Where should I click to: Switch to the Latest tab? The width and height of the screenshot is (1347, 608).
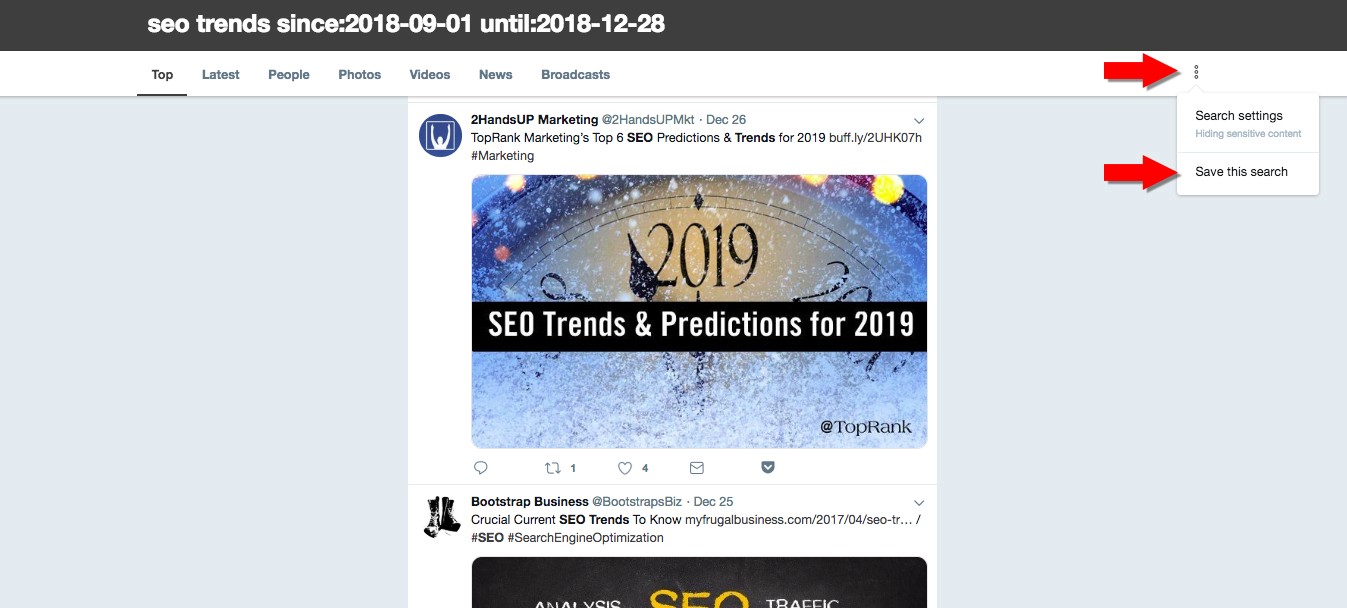tap(219, 74)
